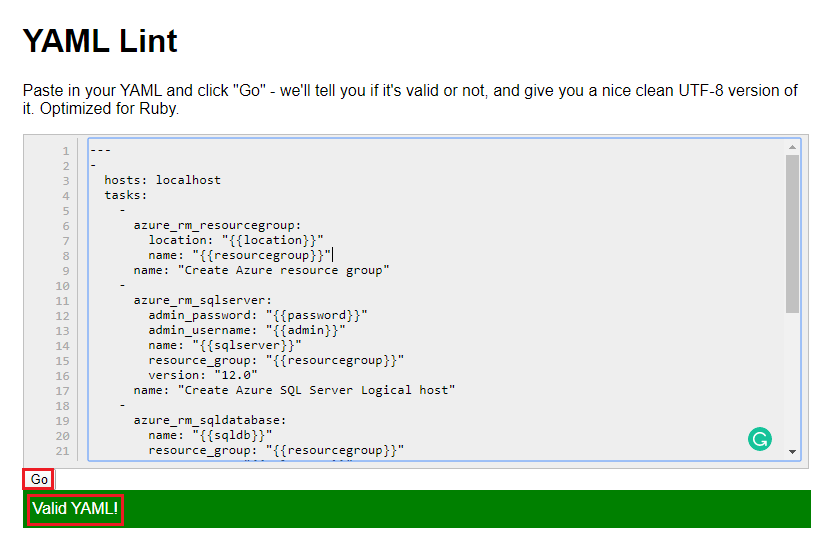This screenshot has height=538, width=824.
Task: Click the "Create Azure SQL Server Logical host" line
Action: [x=294, y=390]
